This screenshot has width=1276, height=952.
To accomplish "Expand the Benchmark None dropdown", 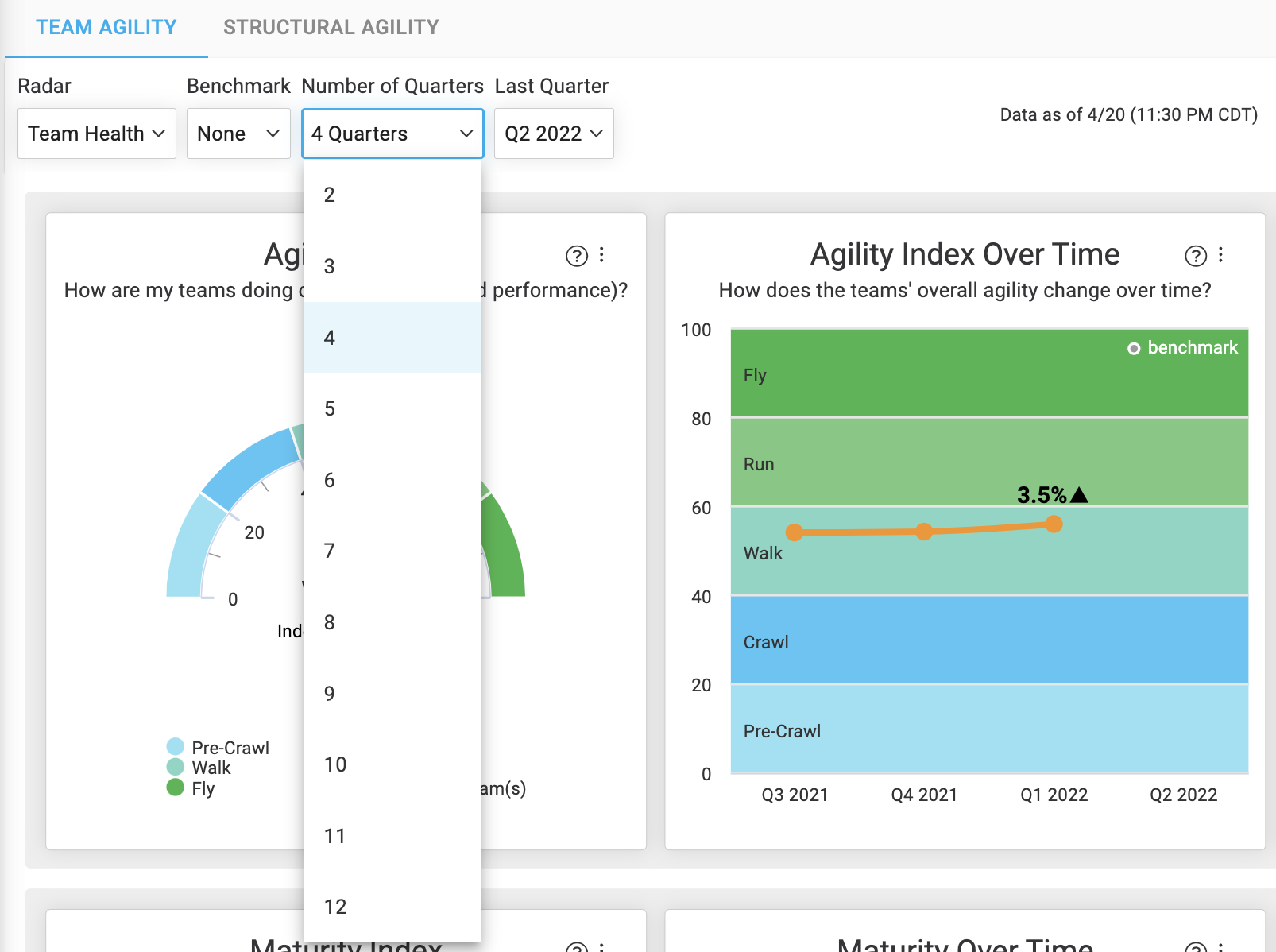I will click(238, 134).
